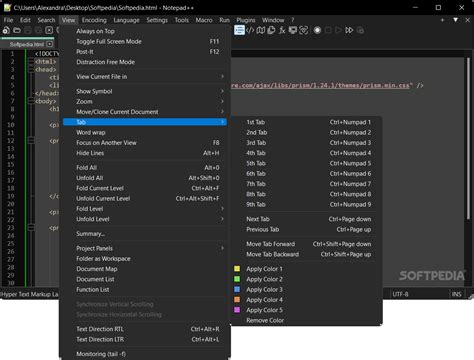Click the prism.min.css URL link in the editor
This screenshot has width=474, height=360.
point(320,86)
